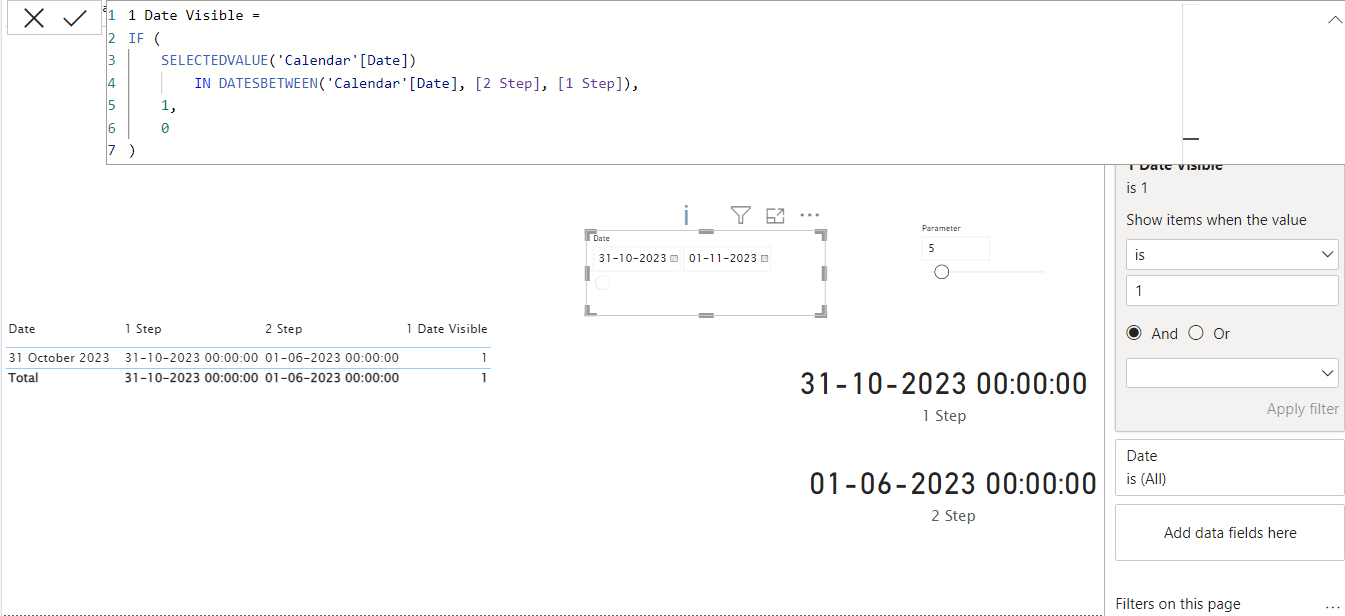This screenshot has height=616, width=1345.
Task: Click SELECTEDVALUE in the formula
Action: (214, 60)
